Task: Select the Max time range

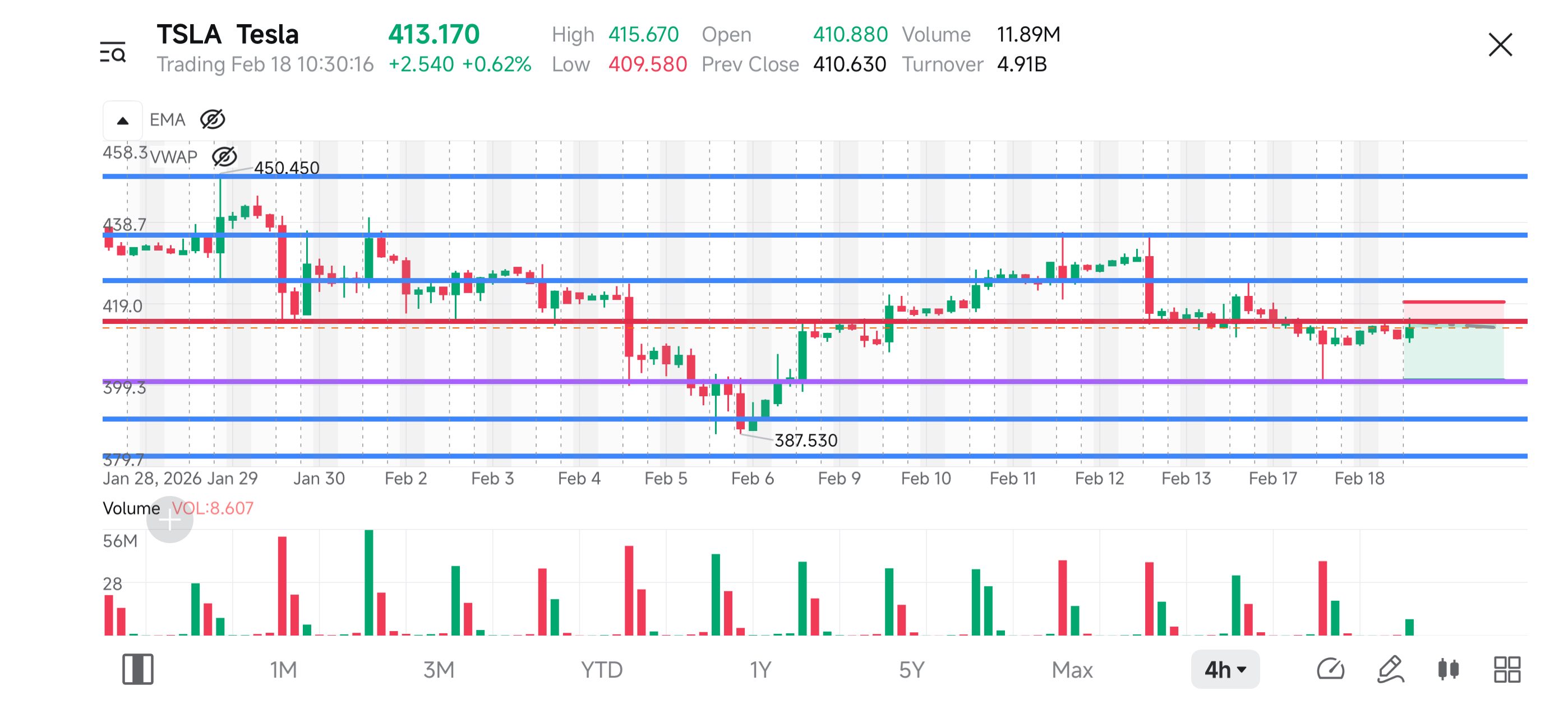Action: 1072,670
